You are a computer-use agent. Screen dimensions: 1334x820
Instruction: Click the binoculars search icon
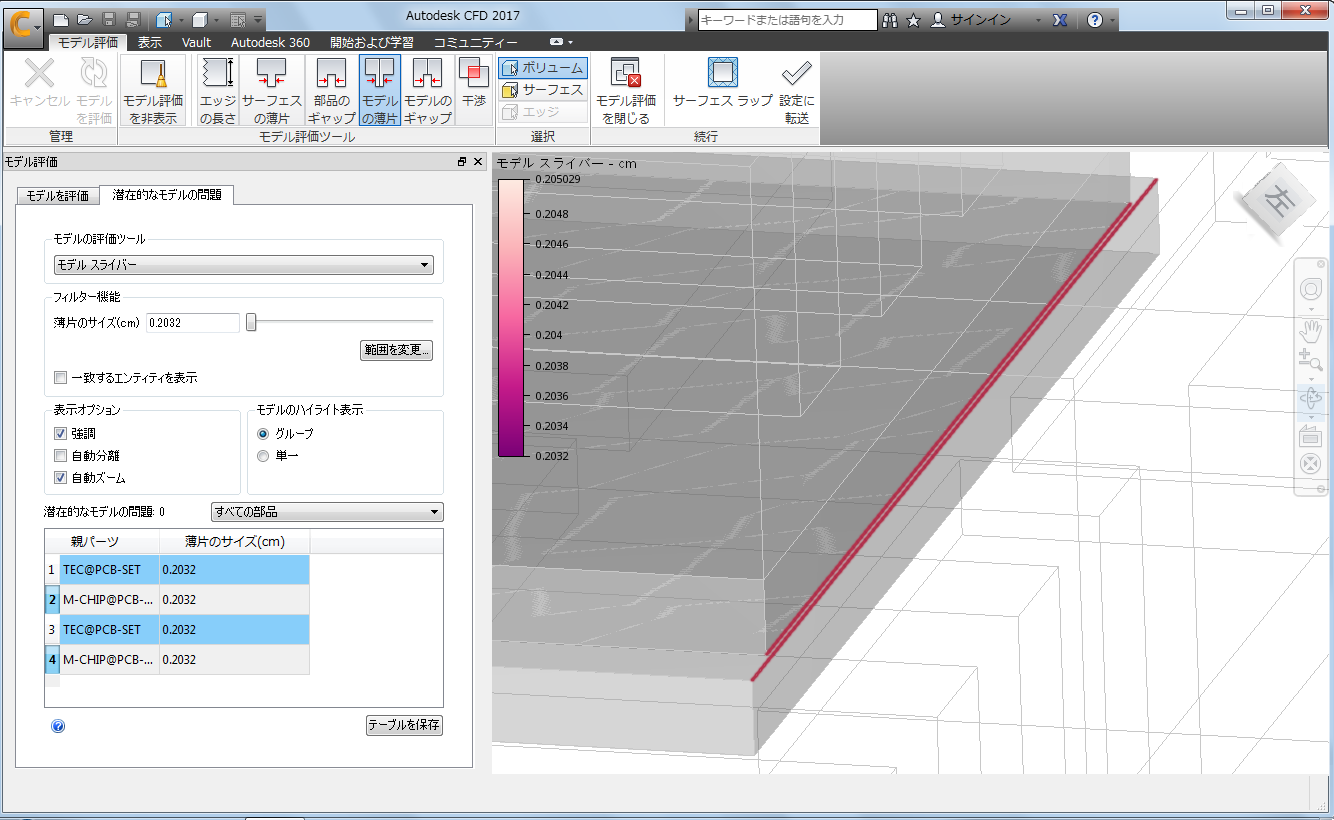[x=889, y=20]
